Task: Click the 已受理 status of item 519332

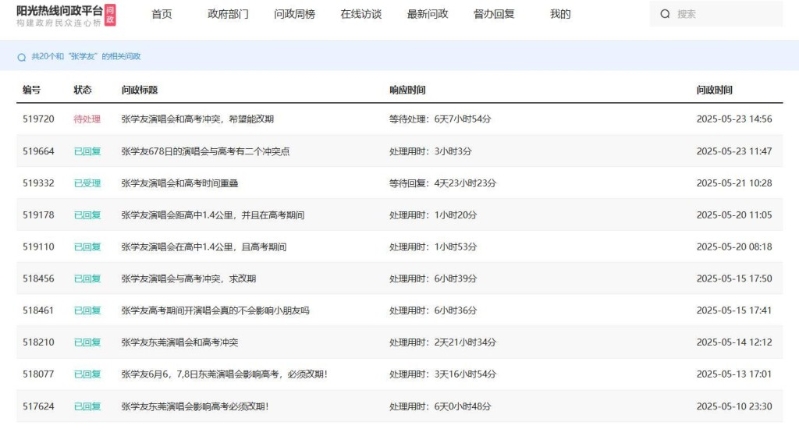Action: click(87, 183)
